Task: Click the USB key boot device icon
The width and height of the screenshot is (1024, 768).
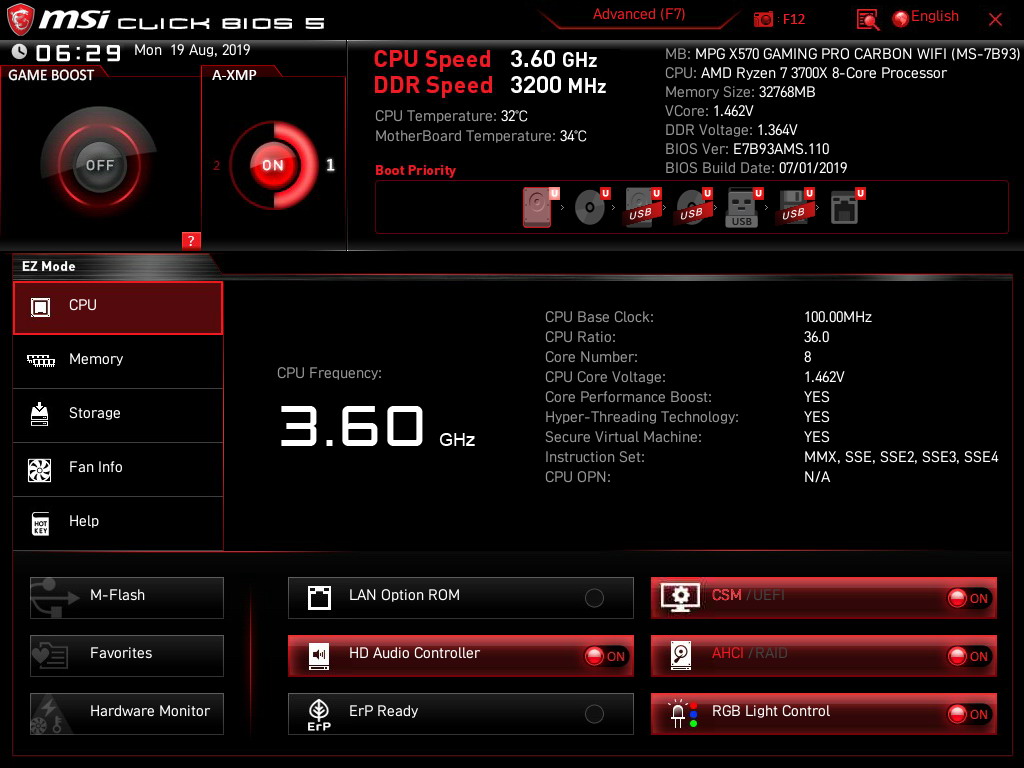Action: (x=741, y=208)
